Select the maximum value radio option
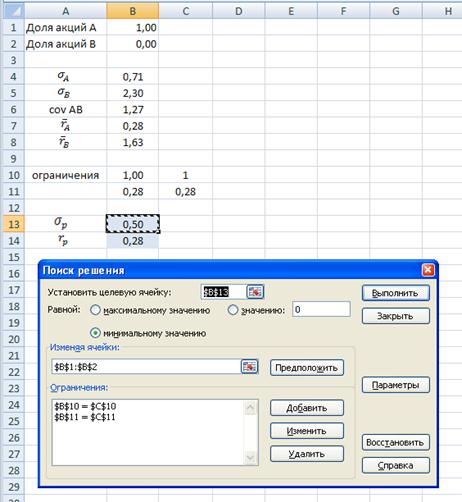This screenshot has height=502, width=462. [95, 310]
